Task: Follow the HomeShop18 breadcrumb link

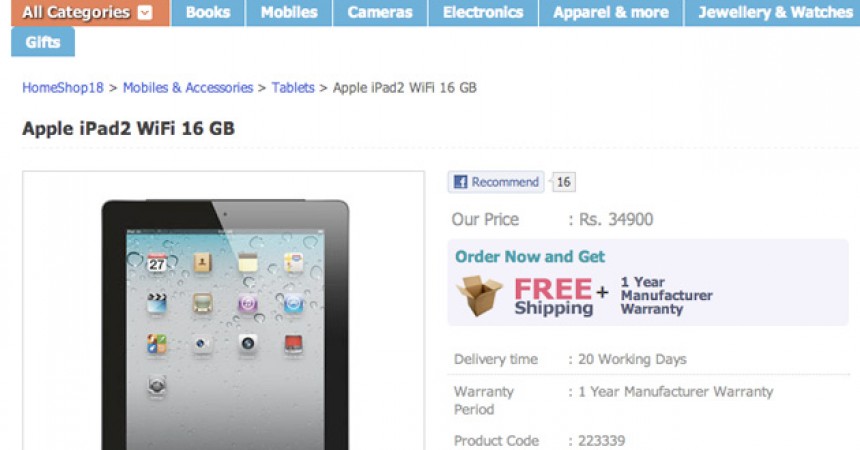Action: coord(63,88)
